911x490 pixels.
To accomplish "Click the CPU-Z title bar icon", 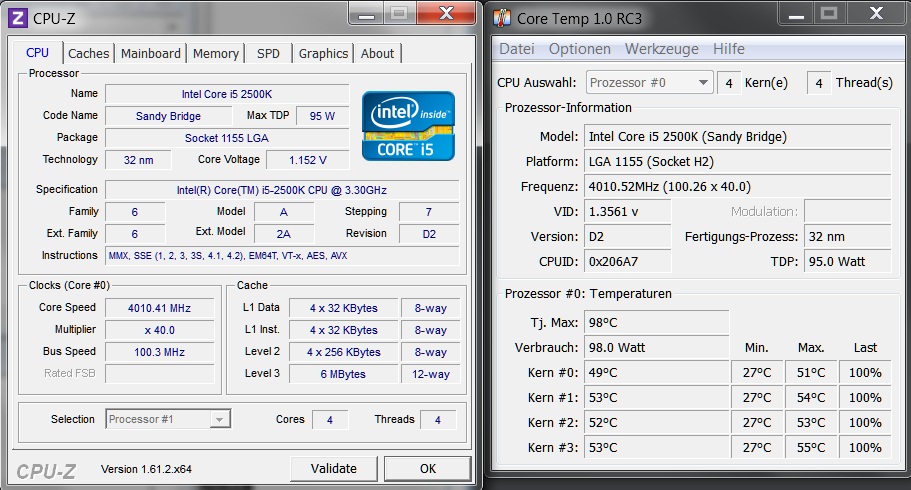I will tap(18, 19).
